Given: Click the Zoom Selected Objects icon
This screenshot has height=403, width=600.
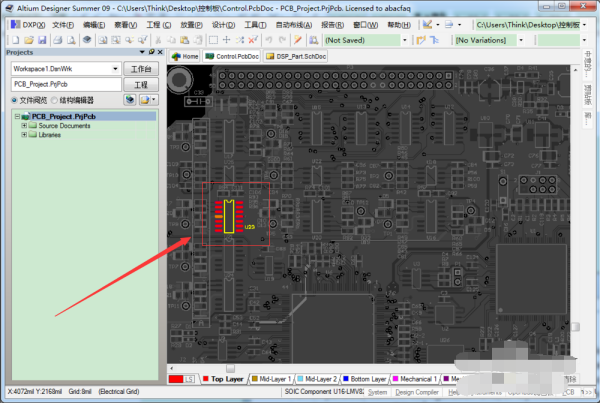Looking at the screenshot, I should tap(116, 40).
